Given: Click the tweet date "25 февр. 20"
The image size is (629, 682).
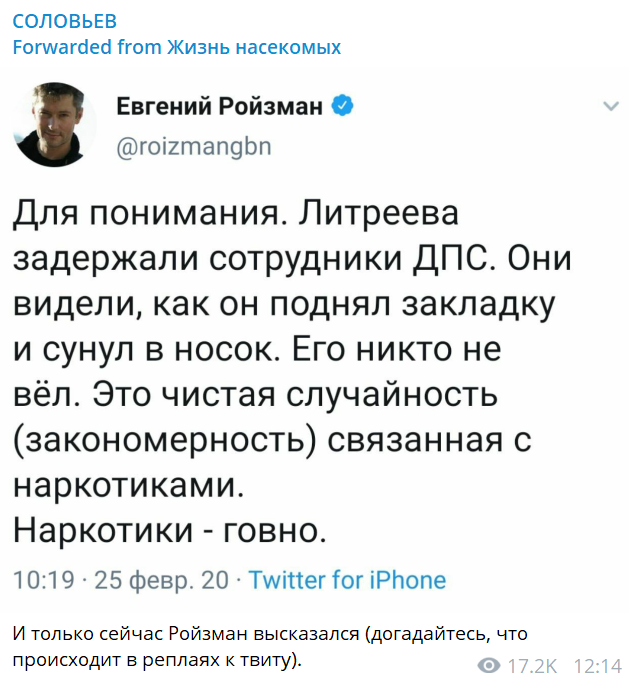Looking at the screenshot, I should pos(161,580).
